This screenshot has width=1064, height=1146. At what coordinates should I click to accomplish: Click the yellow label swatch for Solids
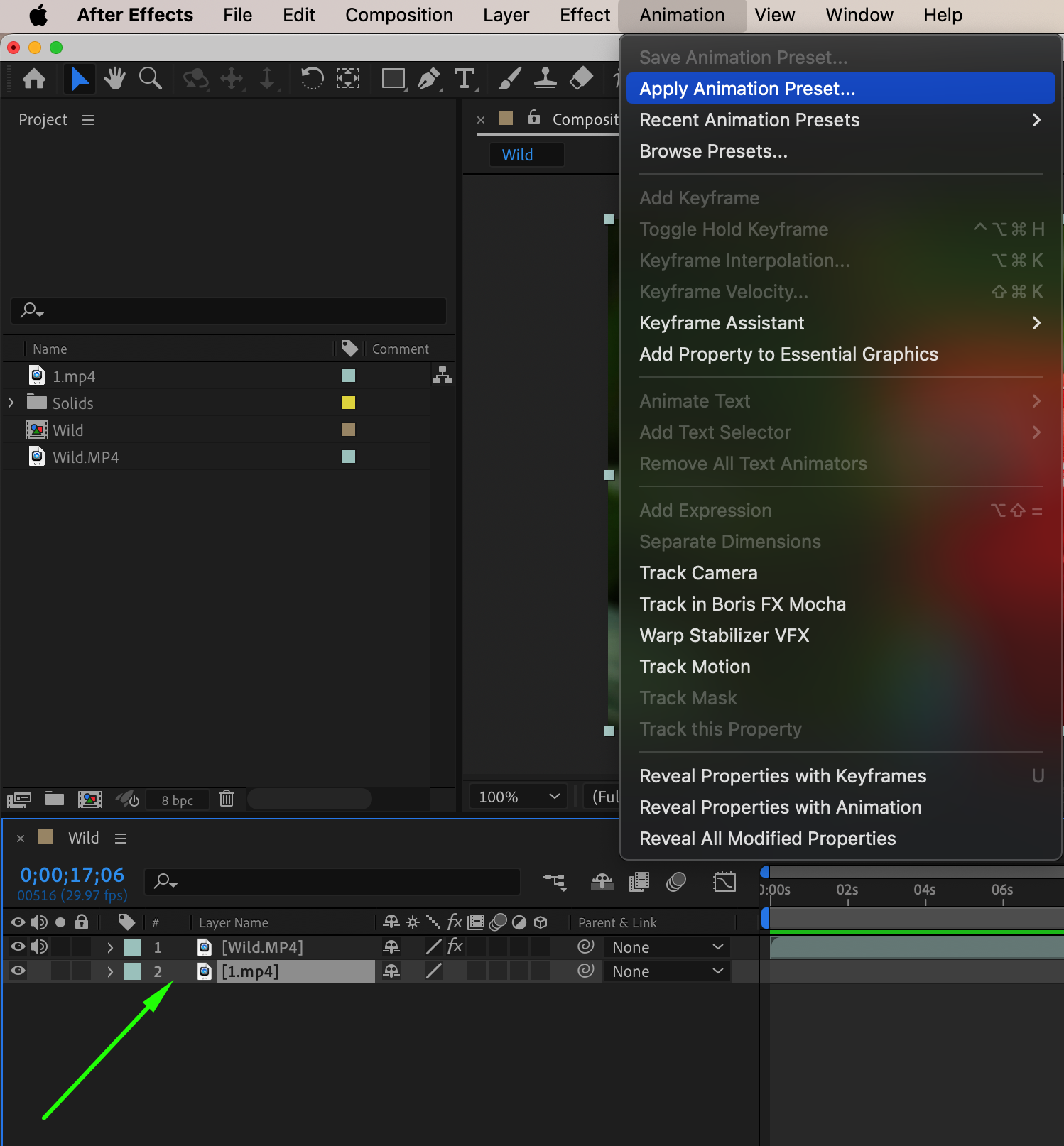point(349,403)
